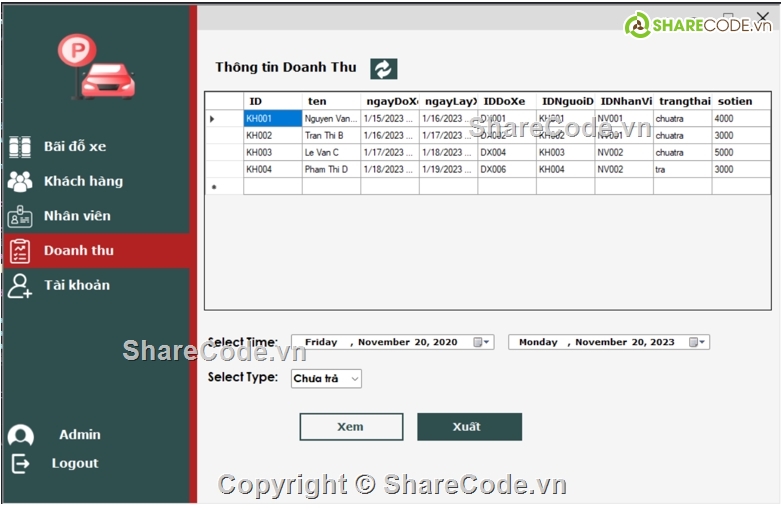Click the trangthai cell showing tra
Viewport: 783px width, 510px height.
(682, 170)
